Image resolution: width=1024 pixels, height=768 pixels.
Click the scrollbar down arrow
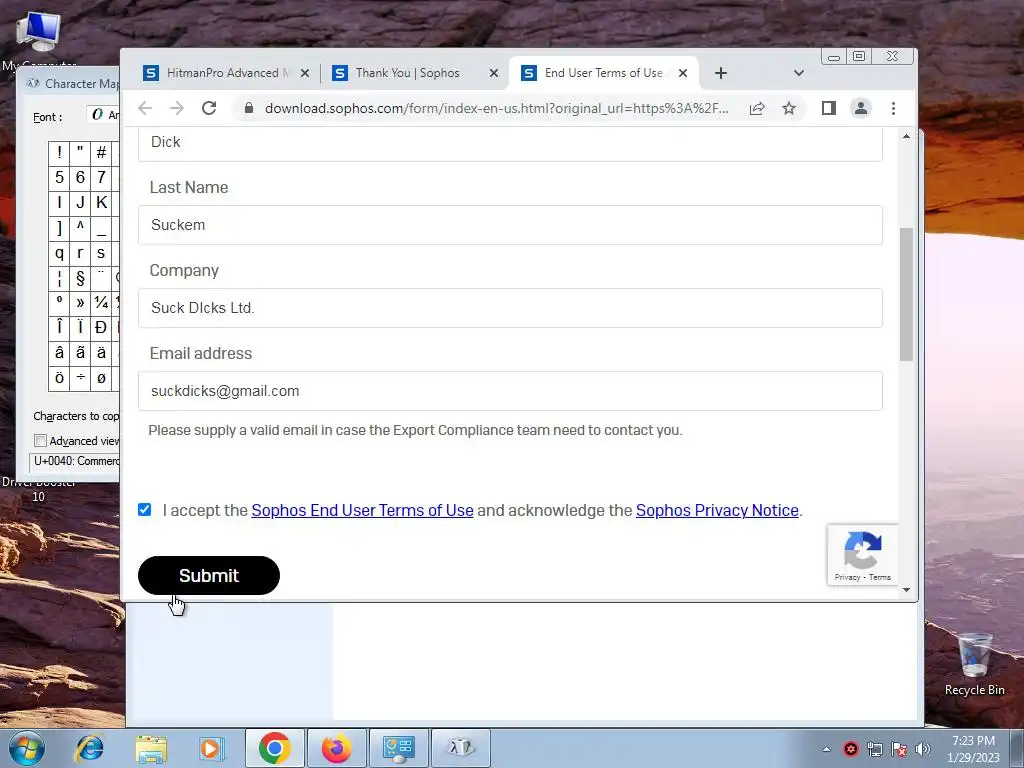(x=906, y=590)
